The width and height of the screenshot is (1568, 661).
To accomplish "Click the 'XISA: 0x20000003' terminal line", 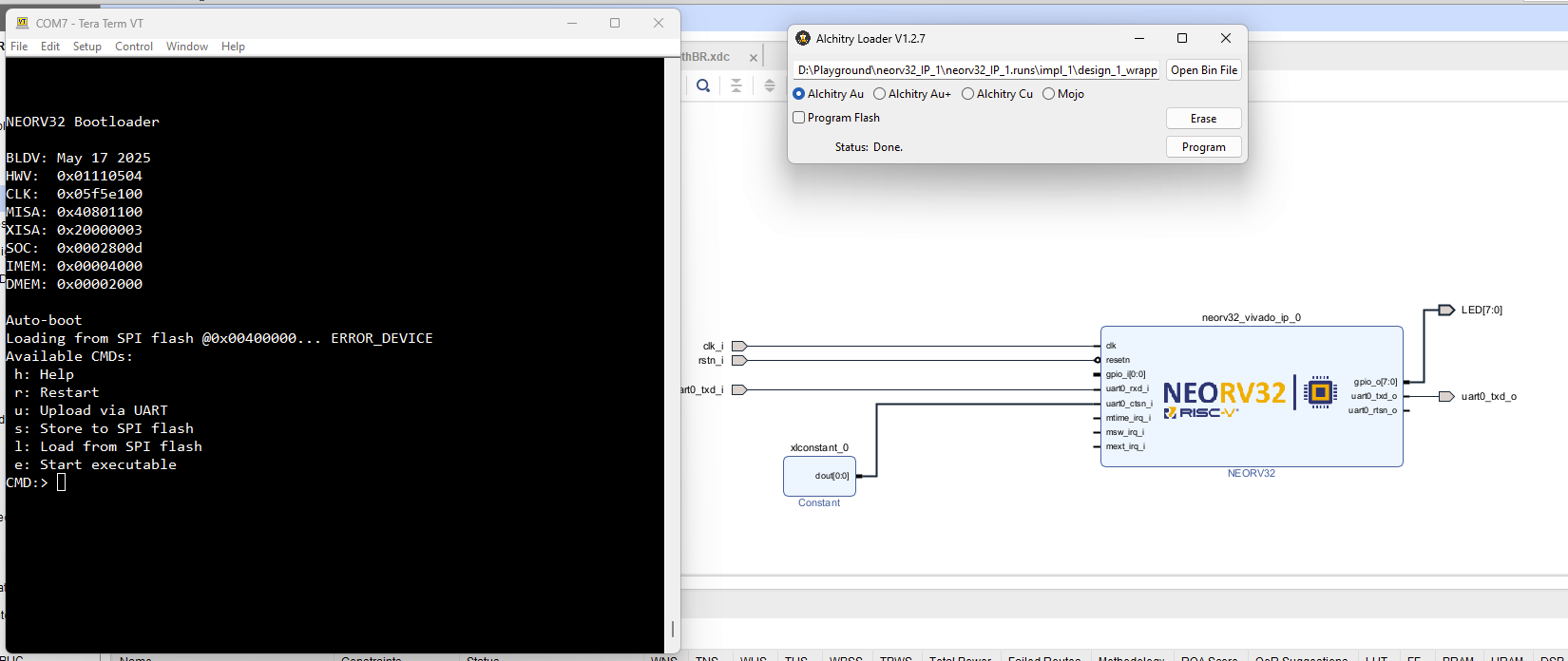I will tap(74, 230).
